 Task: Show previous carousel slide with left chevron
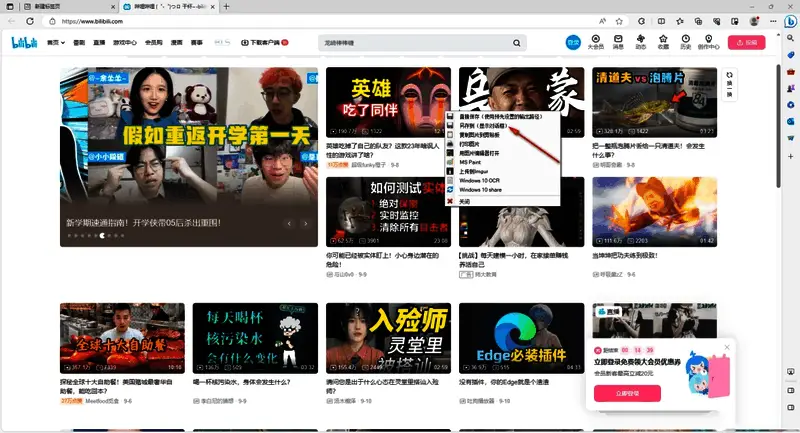pyautogui.click(x=289, y=223)
